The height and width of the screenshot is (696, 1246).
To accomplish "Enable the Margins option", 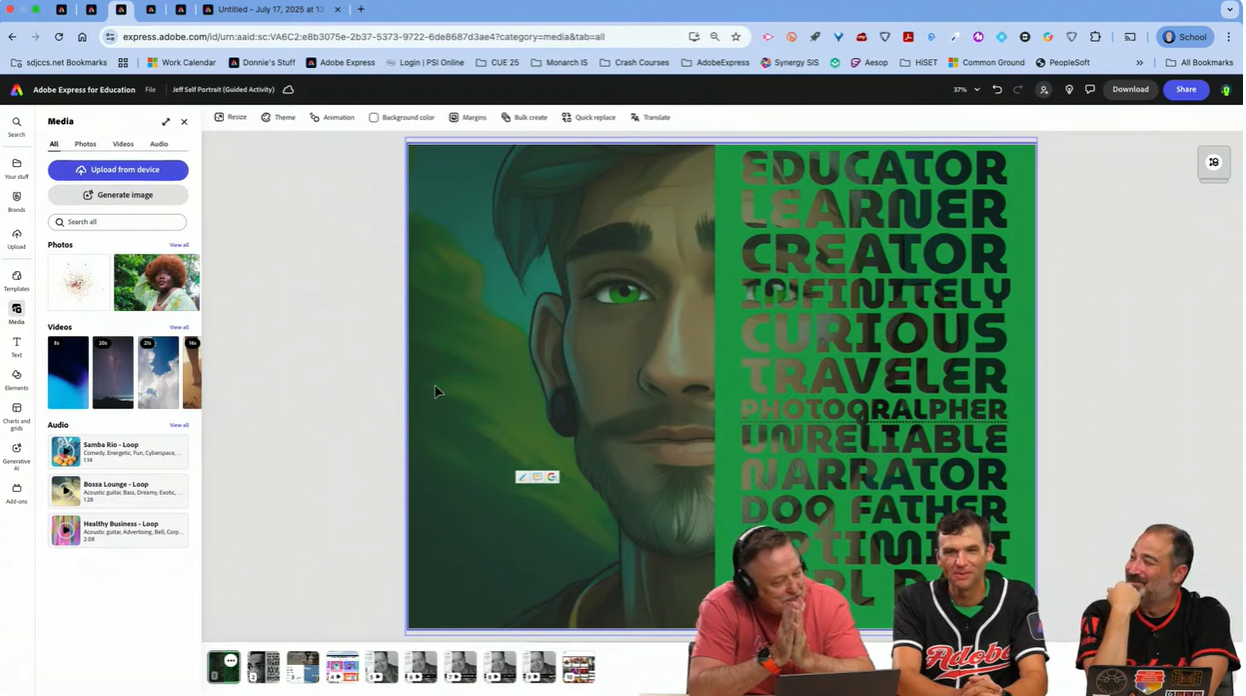I will 467,117.
